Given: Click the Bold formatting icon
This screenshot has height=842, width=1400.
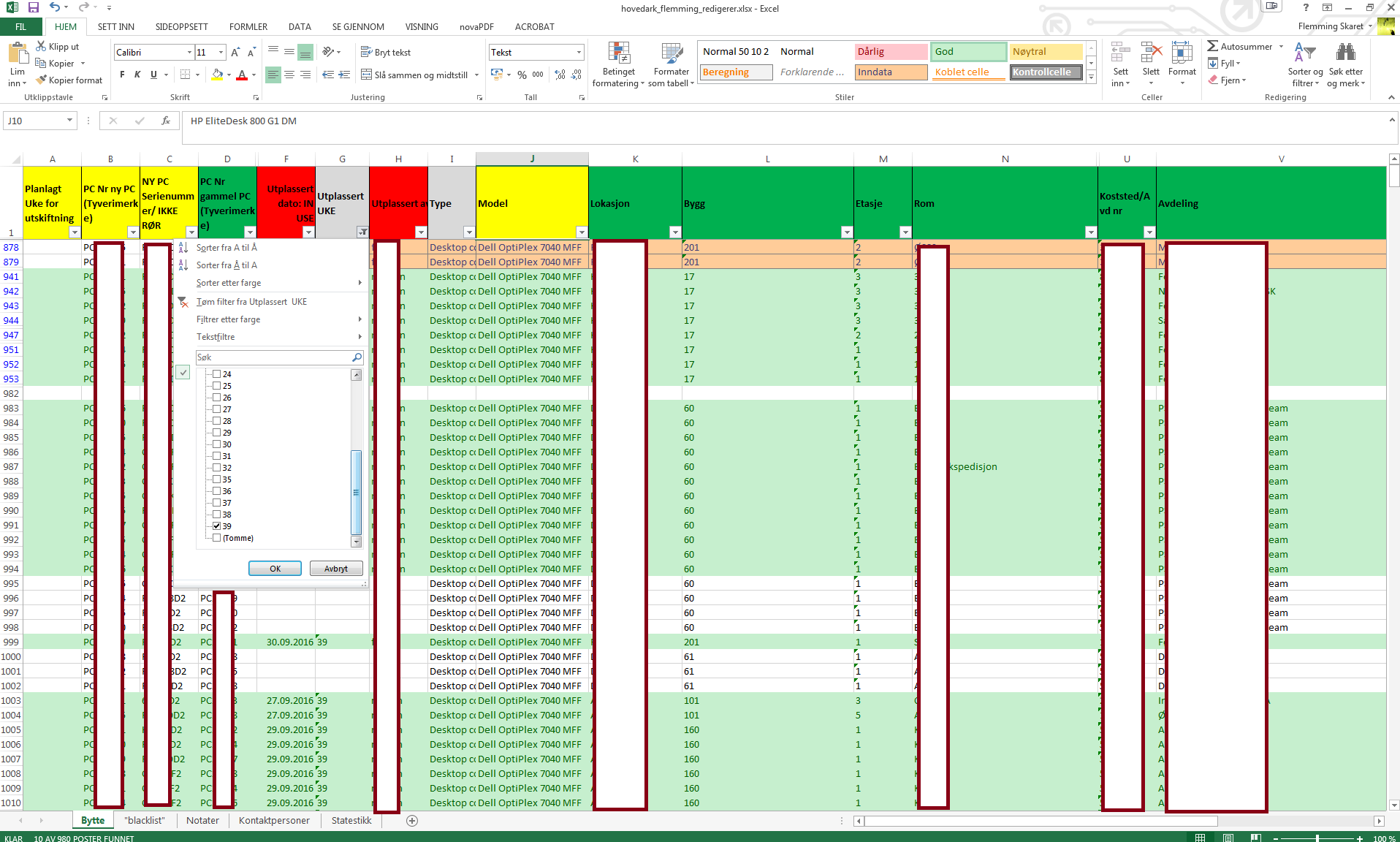Looking at the screenshot, I should pos(122,75).
